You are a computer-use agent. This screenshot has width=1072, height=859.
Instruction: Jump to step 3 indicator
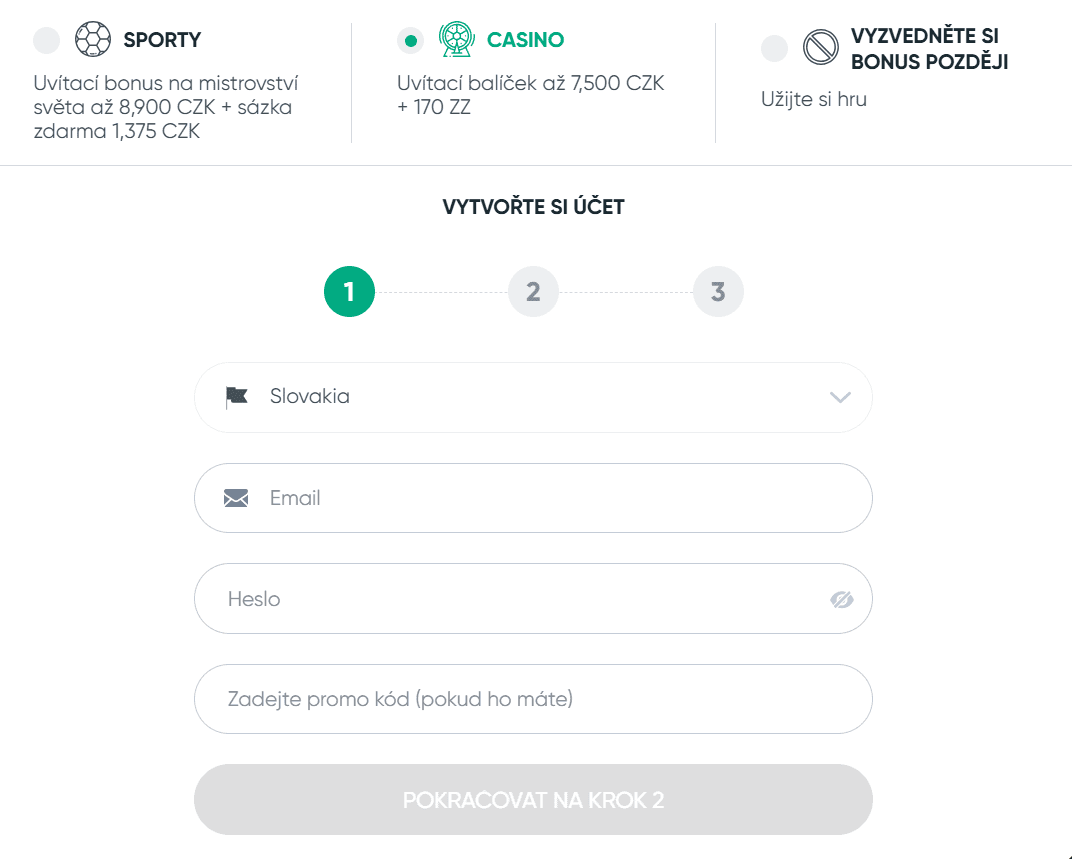click(718, 291)
